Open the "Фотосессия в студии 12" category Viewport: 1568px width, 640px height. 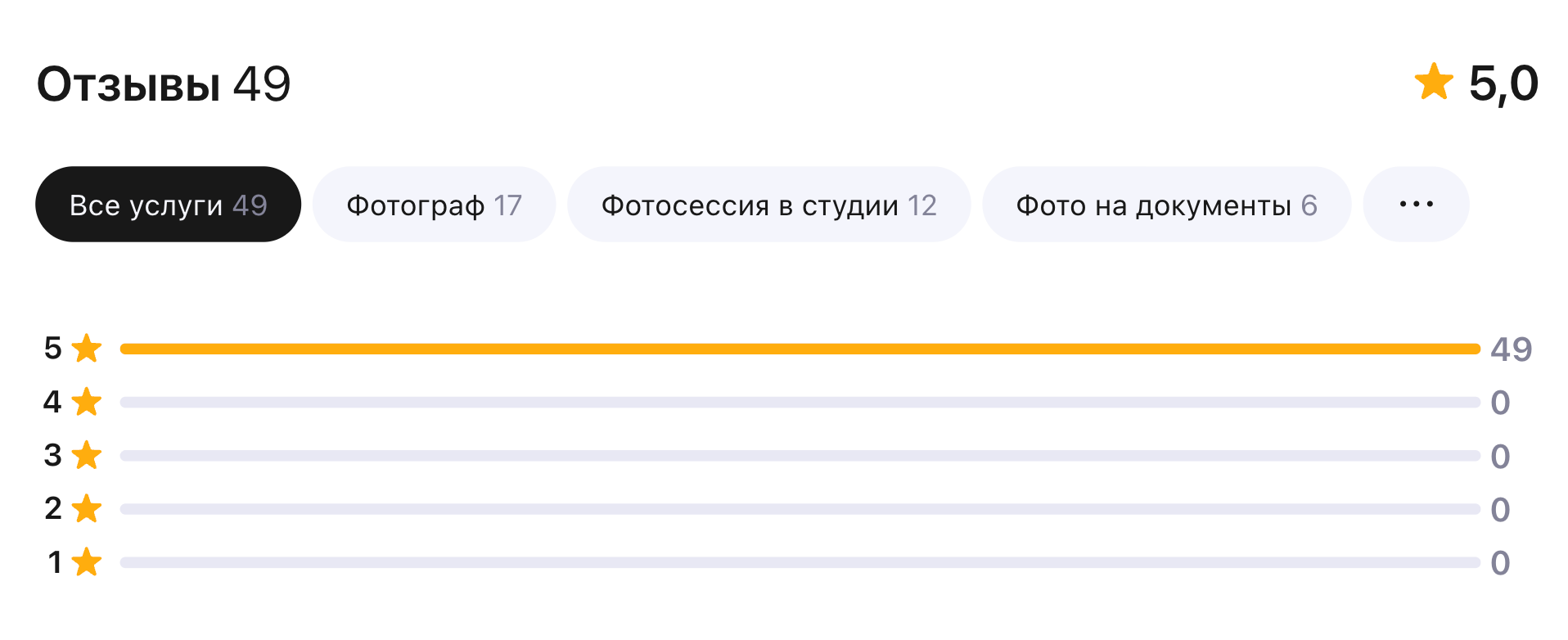(770, 204)
